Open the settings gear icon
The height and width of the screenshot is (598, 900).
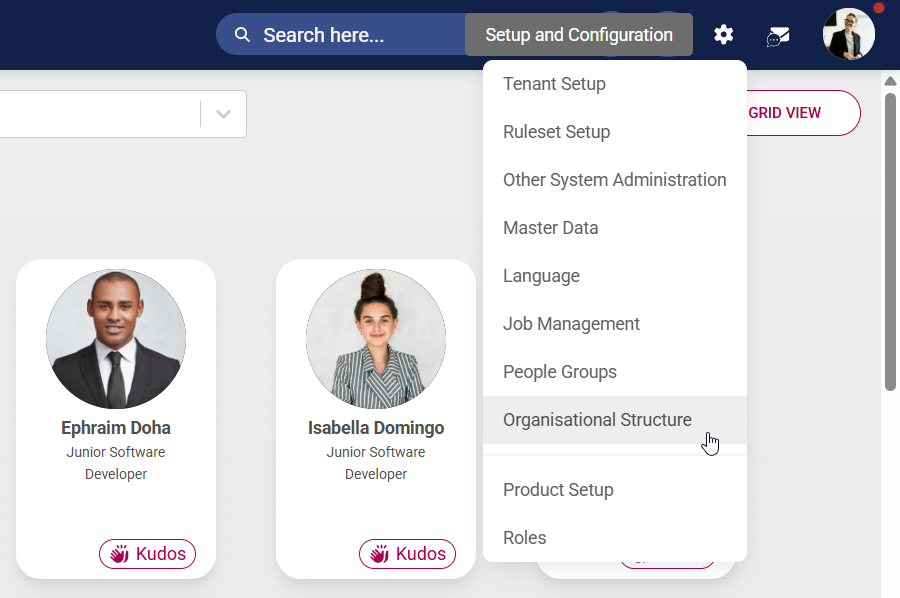click(x=723, y=33)
